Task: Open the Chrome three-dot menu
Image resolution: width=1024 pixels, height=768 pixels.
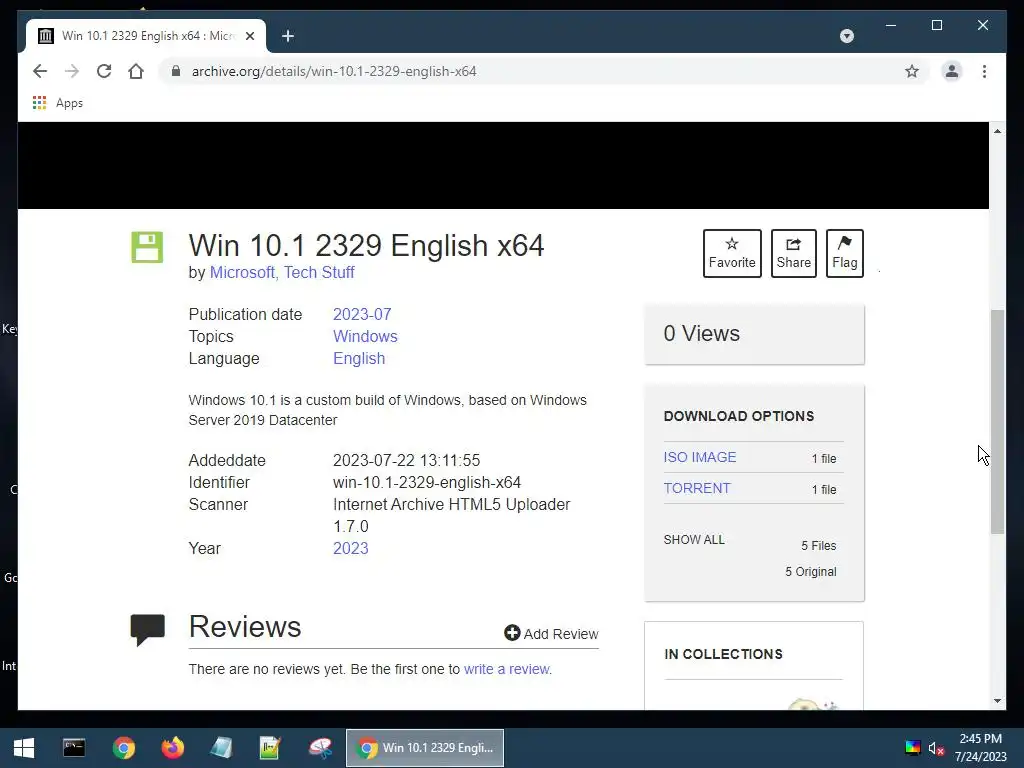Action: 984,71
